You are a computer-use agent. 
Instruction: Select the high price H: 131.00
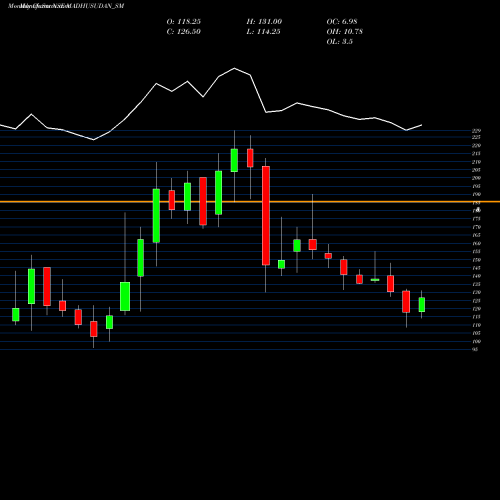pos(264,22)
